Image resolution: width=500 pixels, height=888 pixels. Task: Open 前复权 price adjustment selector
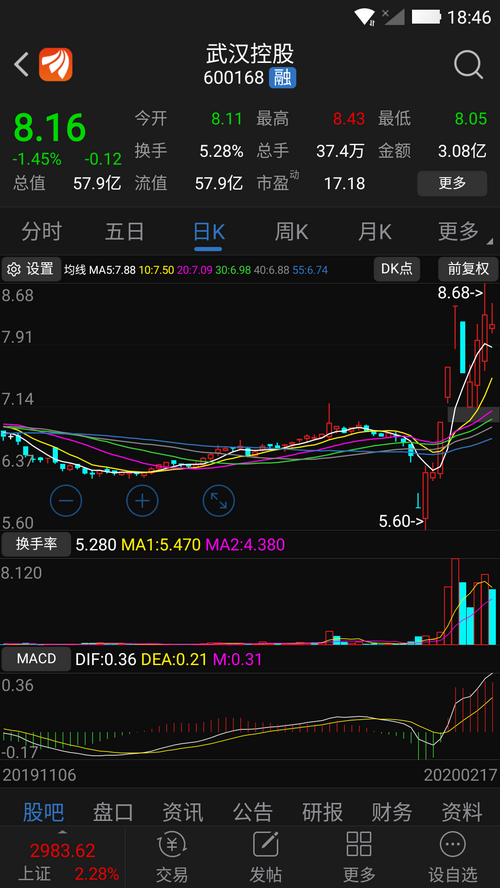(468, 269)
